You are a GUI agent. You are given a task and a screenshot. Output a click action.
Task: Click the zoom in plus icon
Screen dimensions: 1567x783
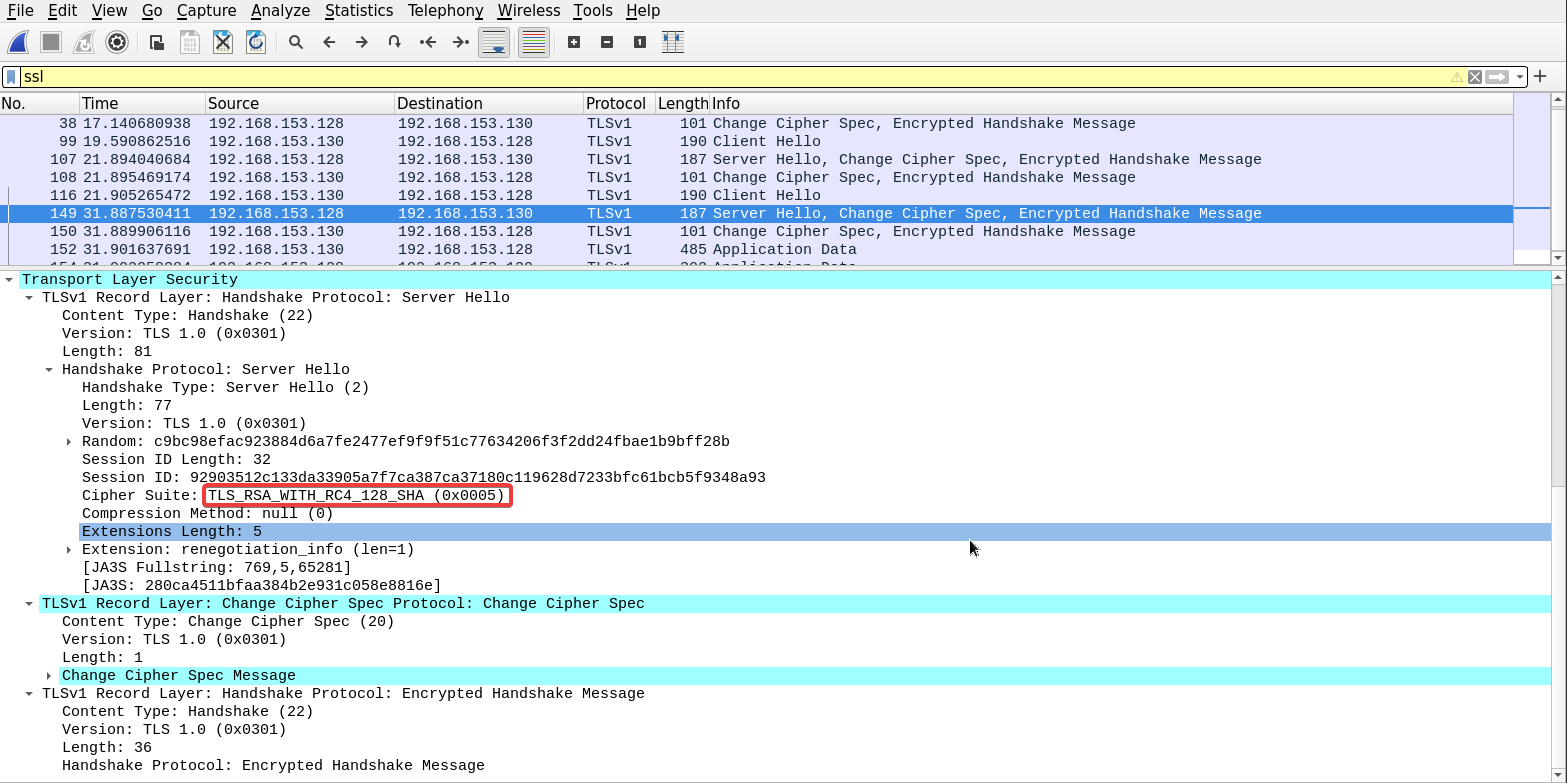click(x=574, y=42)
